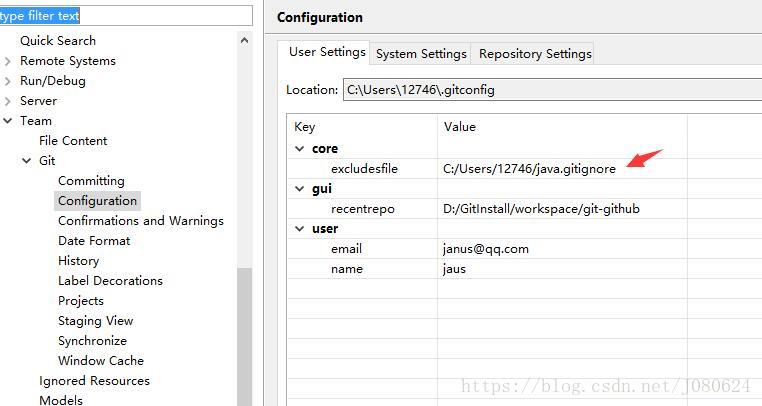Switch to the System Settings tab
This screenshot has height=406, width=762.
click(x=421, y=53)
